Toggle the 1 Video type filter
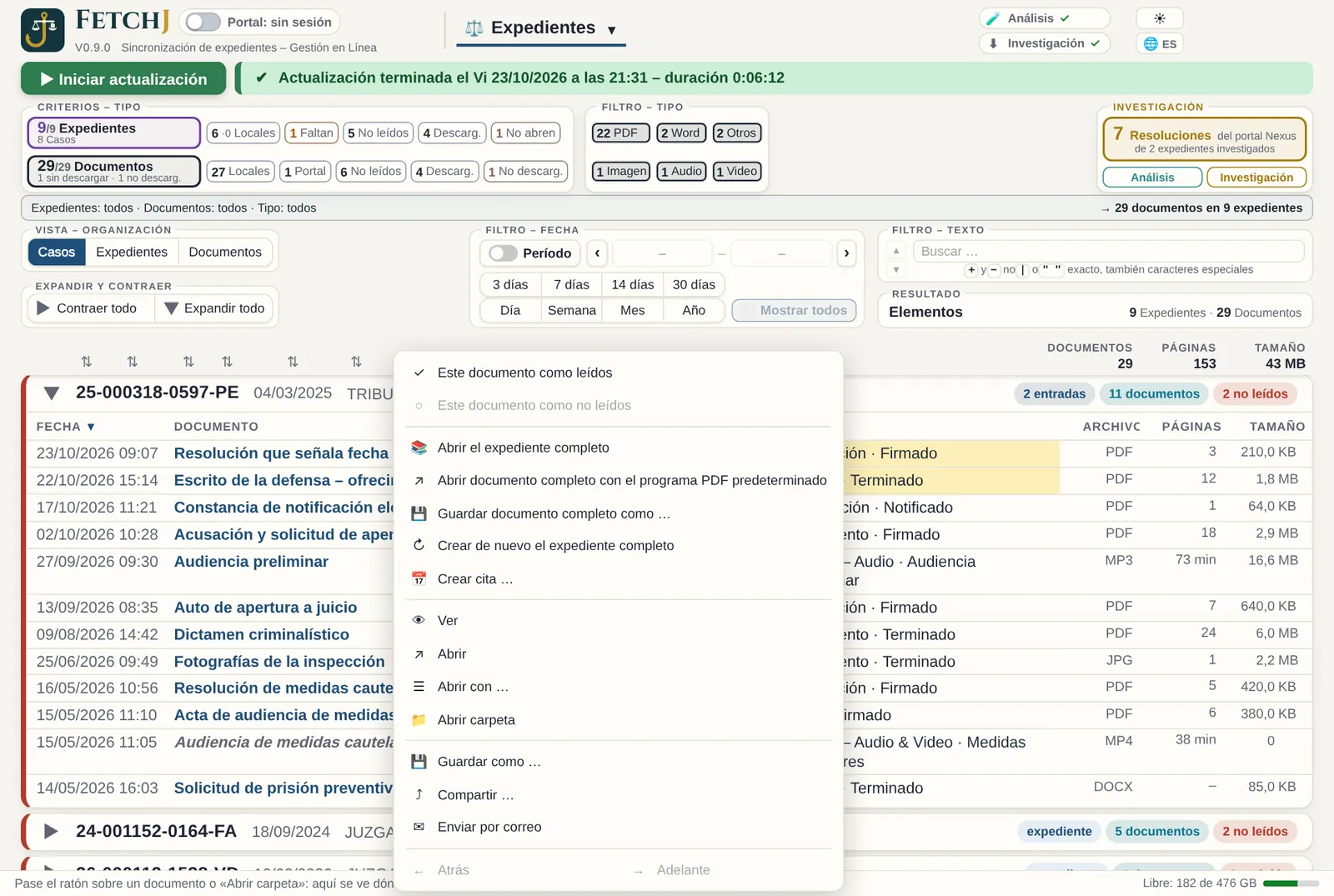The image size is (1334, 896). click(737, 171)
